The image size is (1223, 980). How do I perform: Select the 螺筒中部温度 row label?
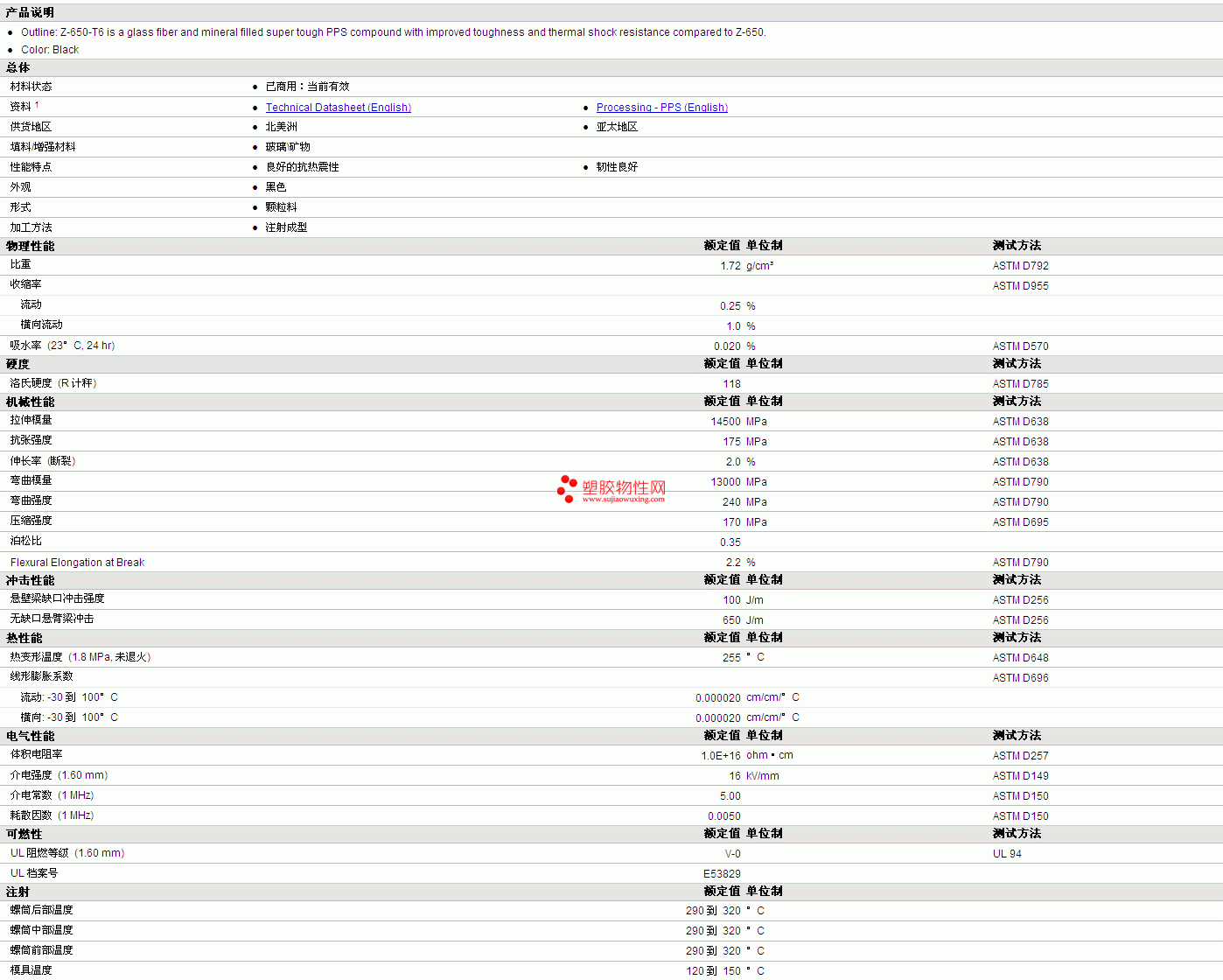42,930
